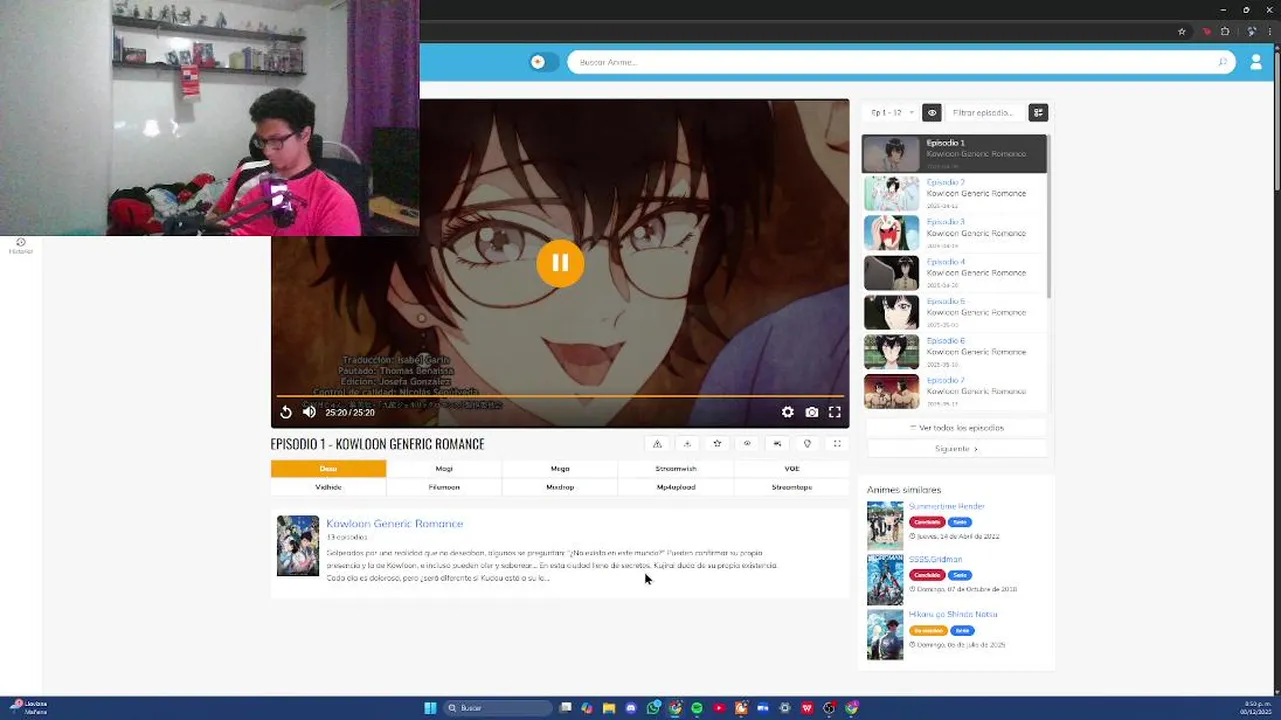Image resolution: width=1281 pixels, height=720 pixels.
Task: Bookmark the page with the browser star
Action: coord(1181,32)
